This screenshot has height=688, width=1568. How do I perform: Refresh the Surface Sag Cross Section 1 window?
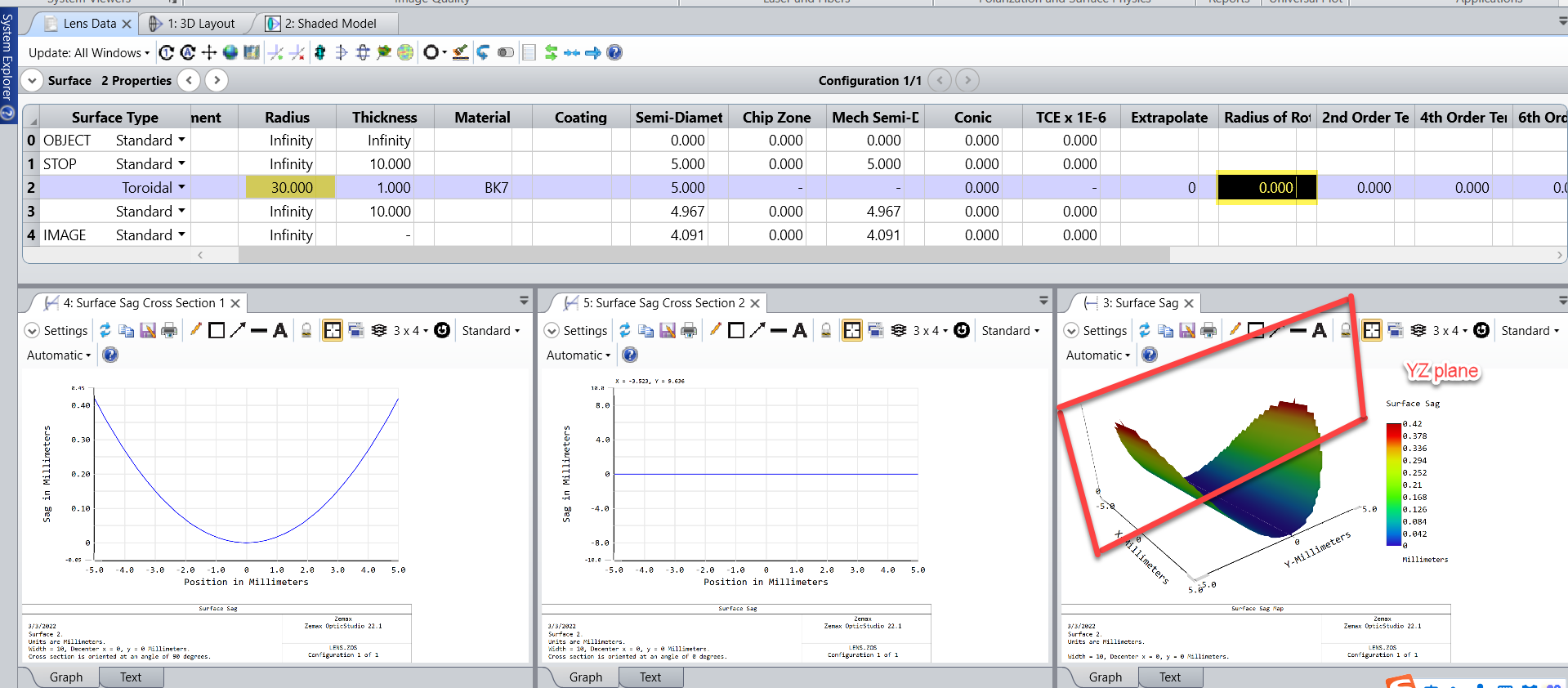click(105, 330)
